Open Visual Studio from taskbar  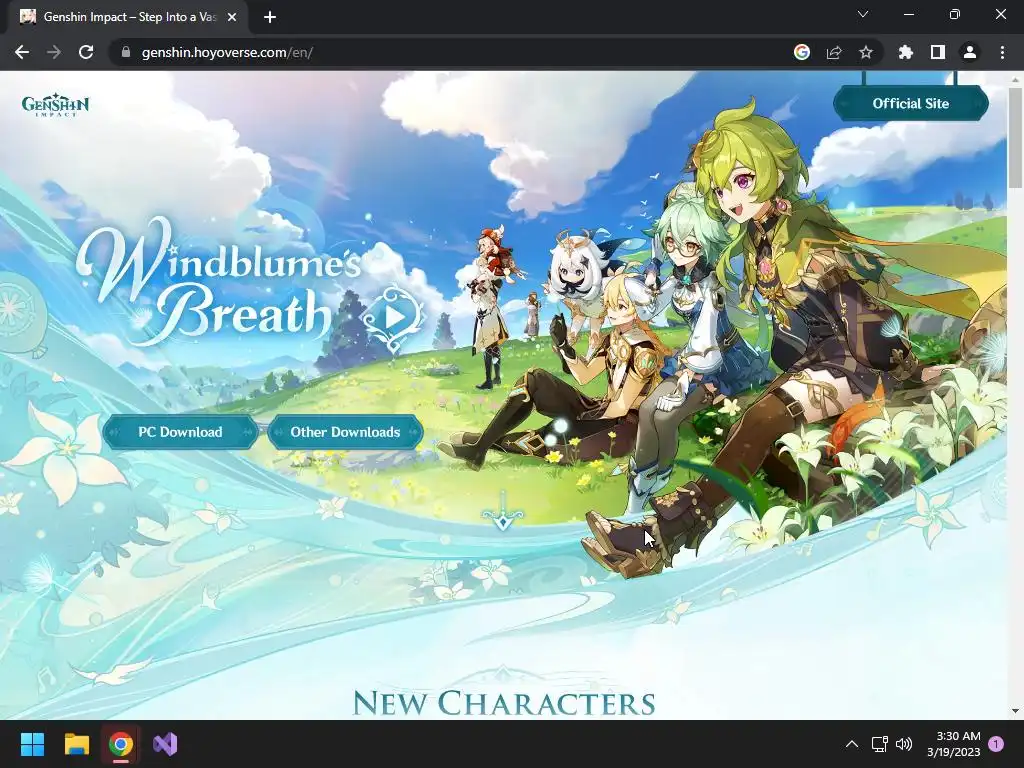165,744
